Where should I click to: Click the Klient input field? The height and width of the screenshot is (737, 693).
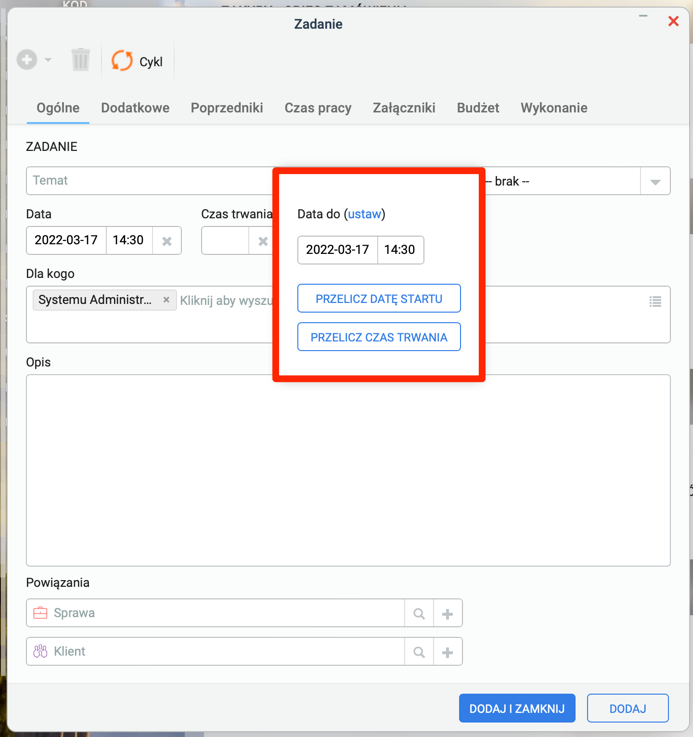point(215,651)
